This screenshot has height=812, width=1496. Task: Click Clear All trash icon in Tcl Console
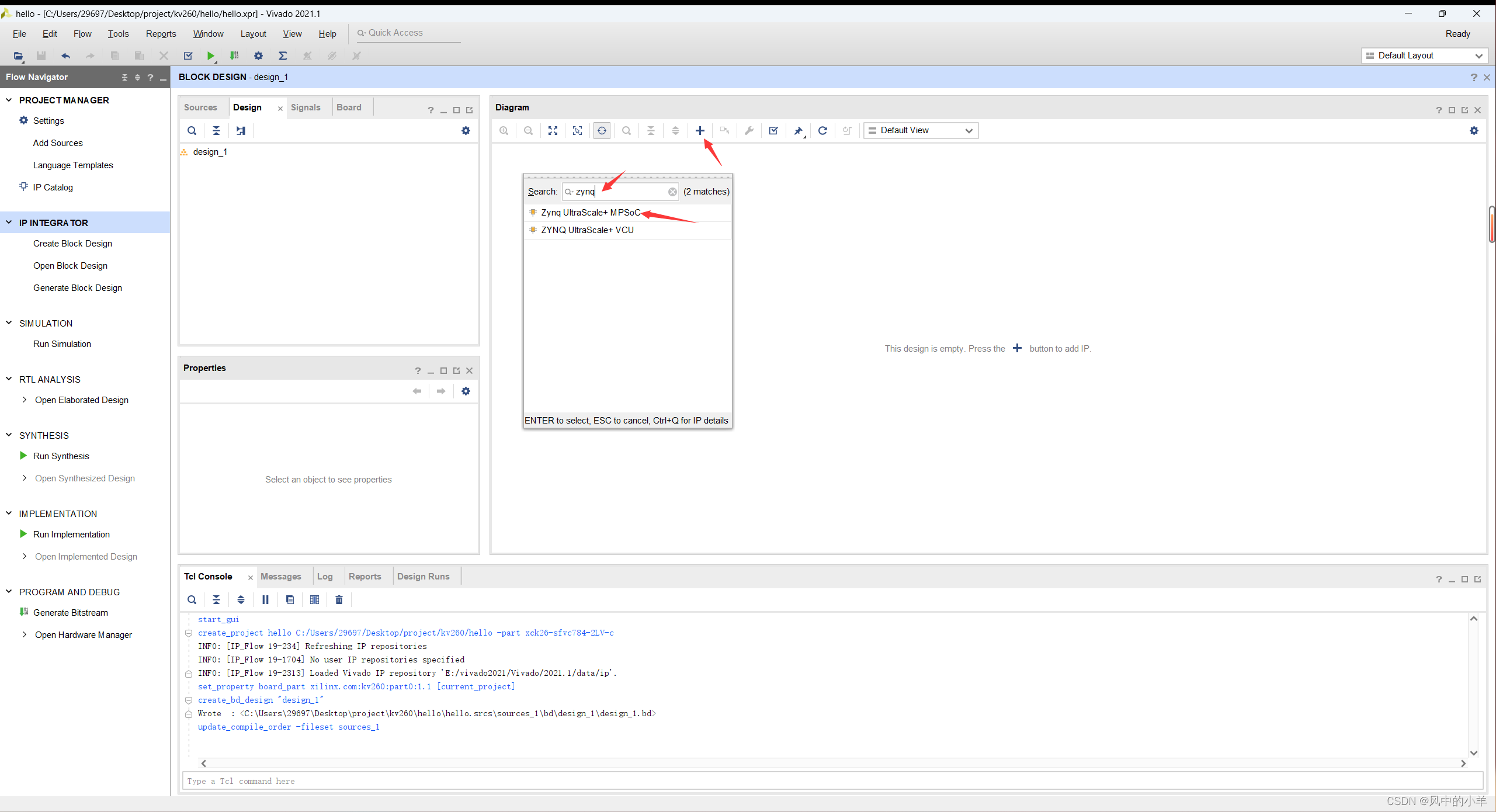[x=339, y=599]
